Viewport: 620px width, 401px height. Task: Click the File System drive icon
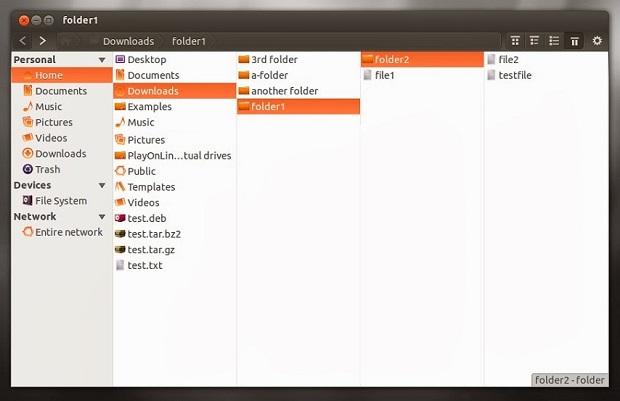28,200
